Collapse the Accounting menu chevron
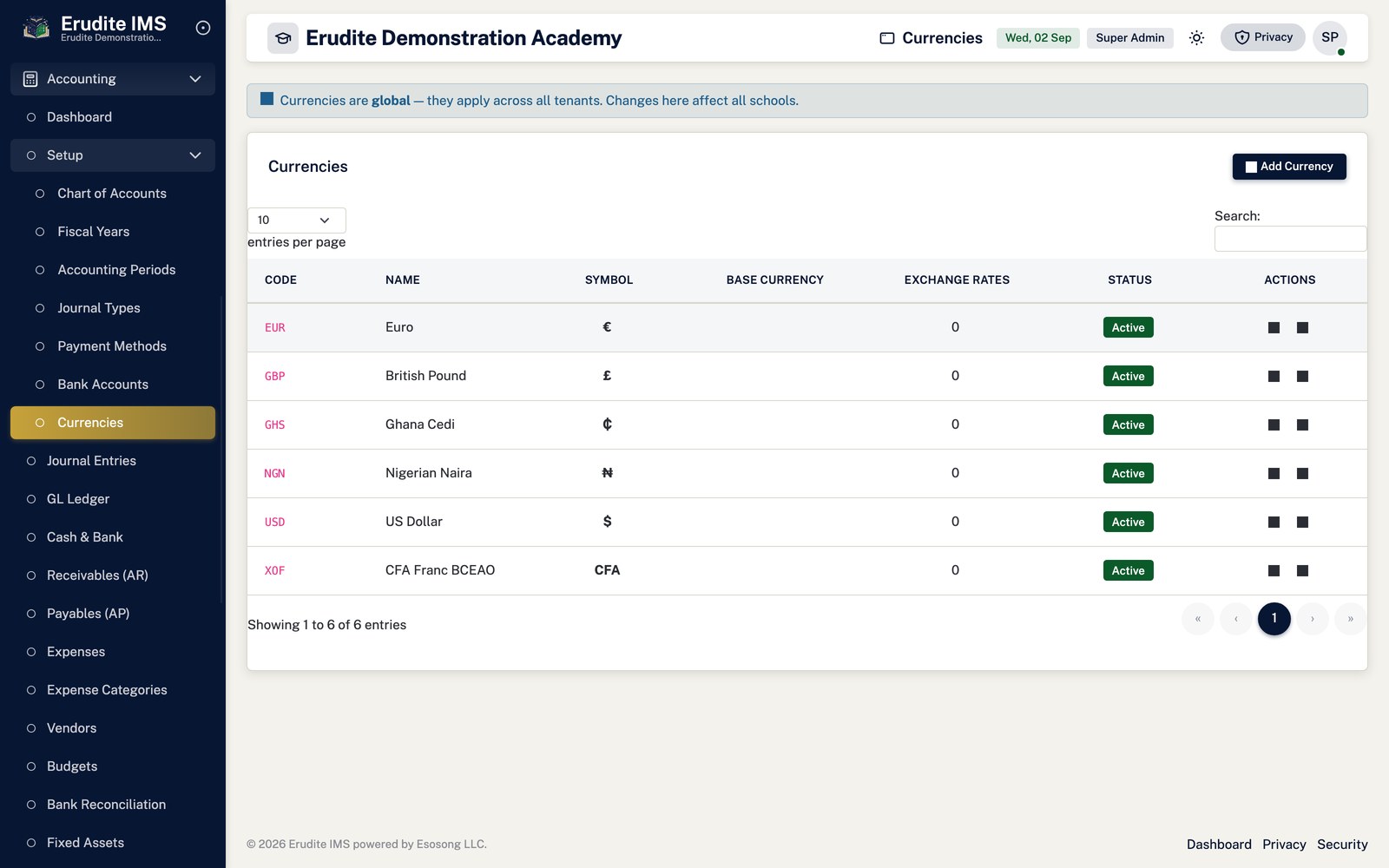This screenshot has width=1389, height=868. click(x=195, y=79)
